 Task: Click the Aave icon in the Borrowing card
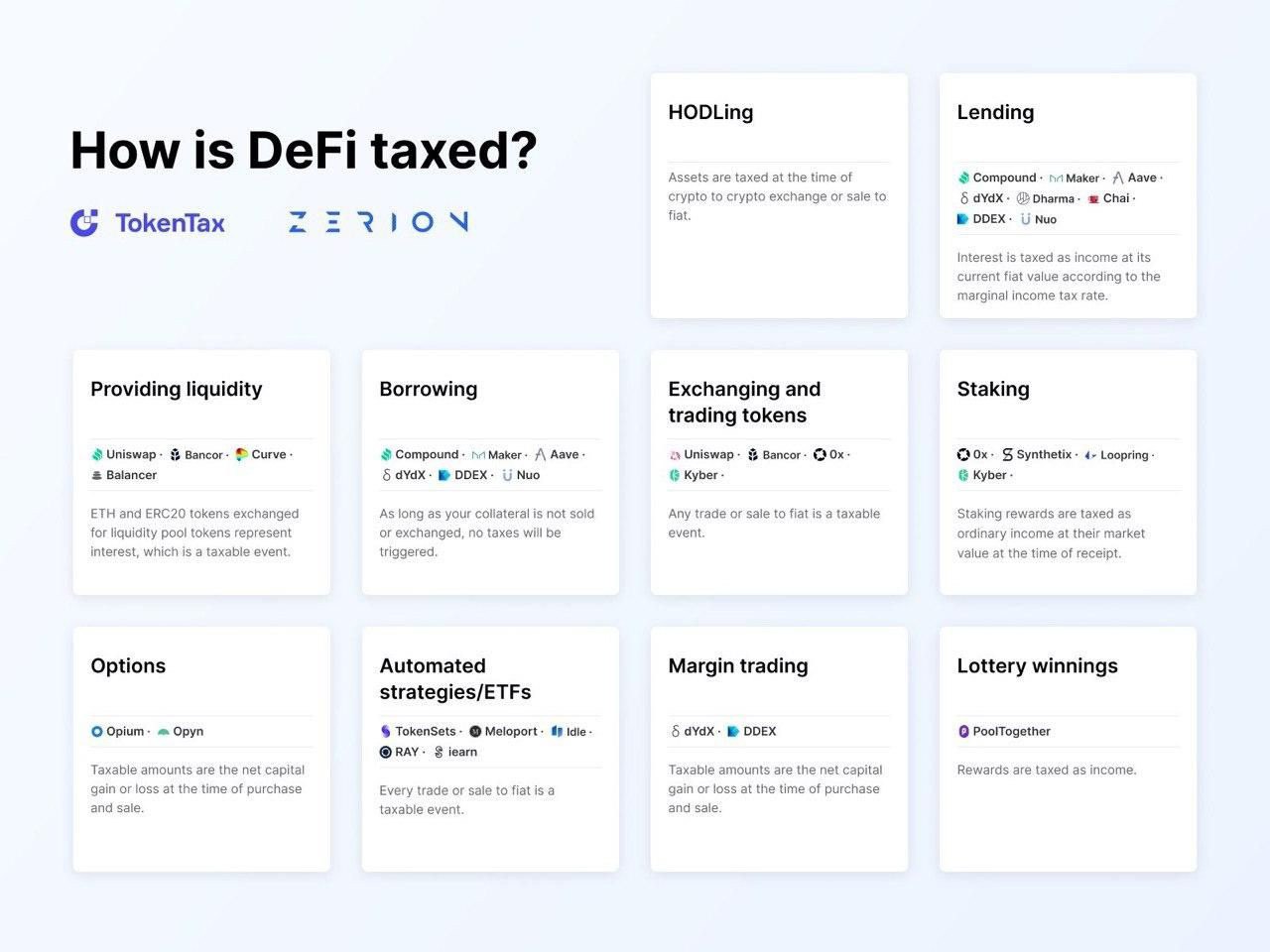(541, 454)
